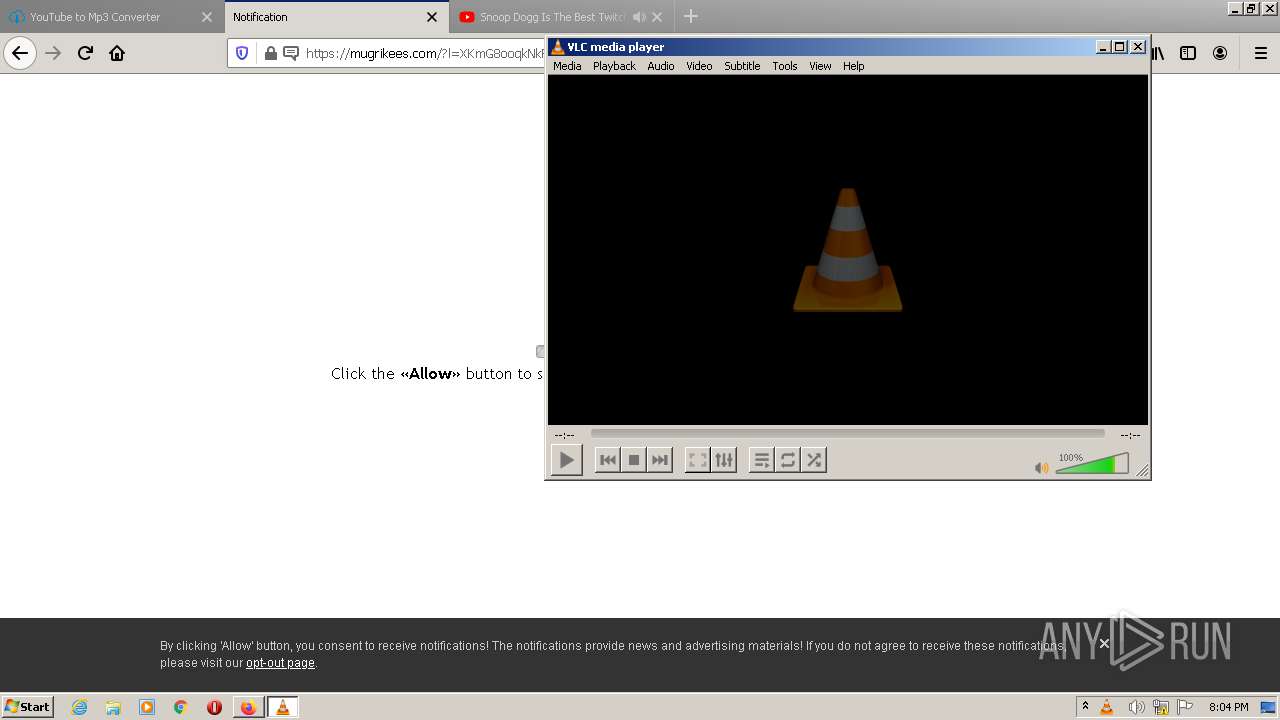This screenshot has height=720, width=1280.
Task: Click the site padlock icon
Action: click(270, 53)
